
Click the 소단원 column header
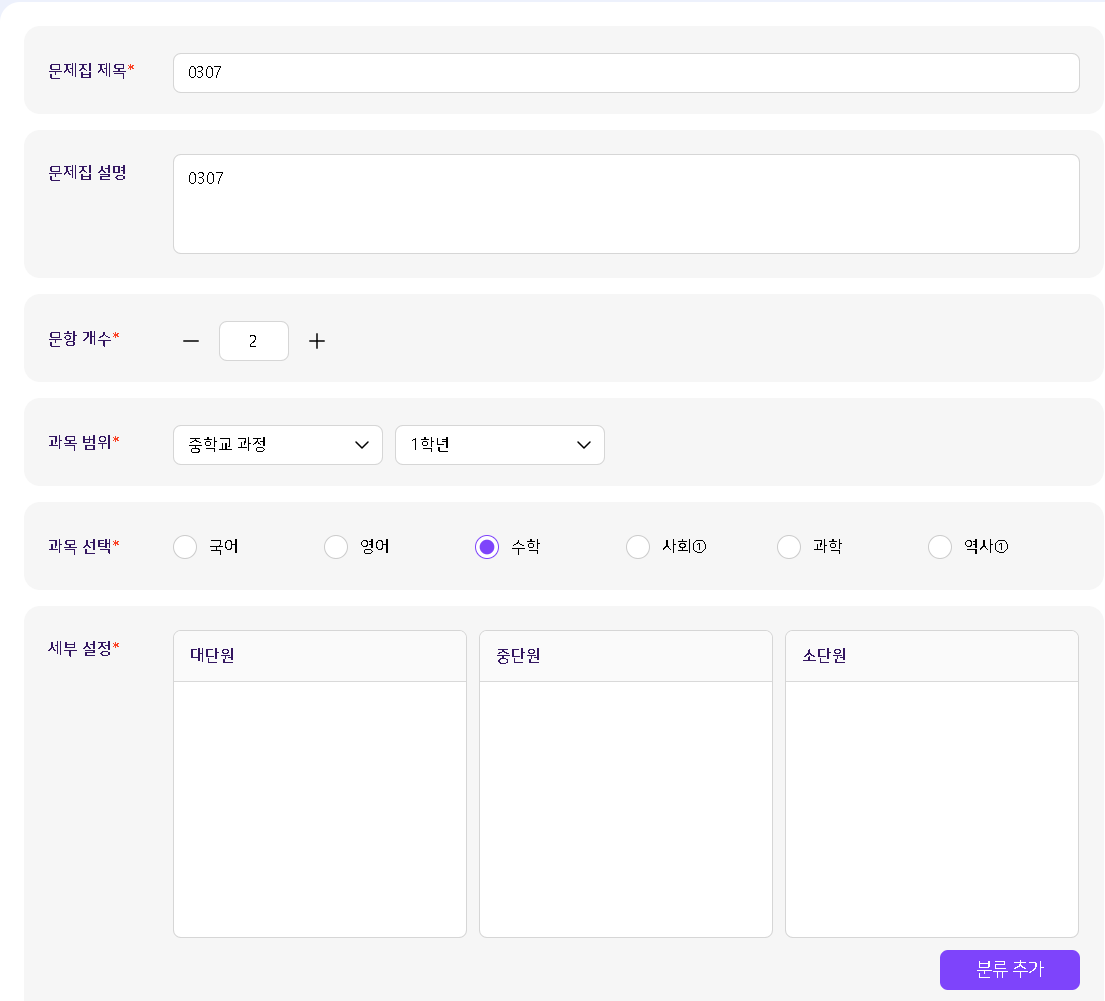pyautogui.click(x=931, y=656)
